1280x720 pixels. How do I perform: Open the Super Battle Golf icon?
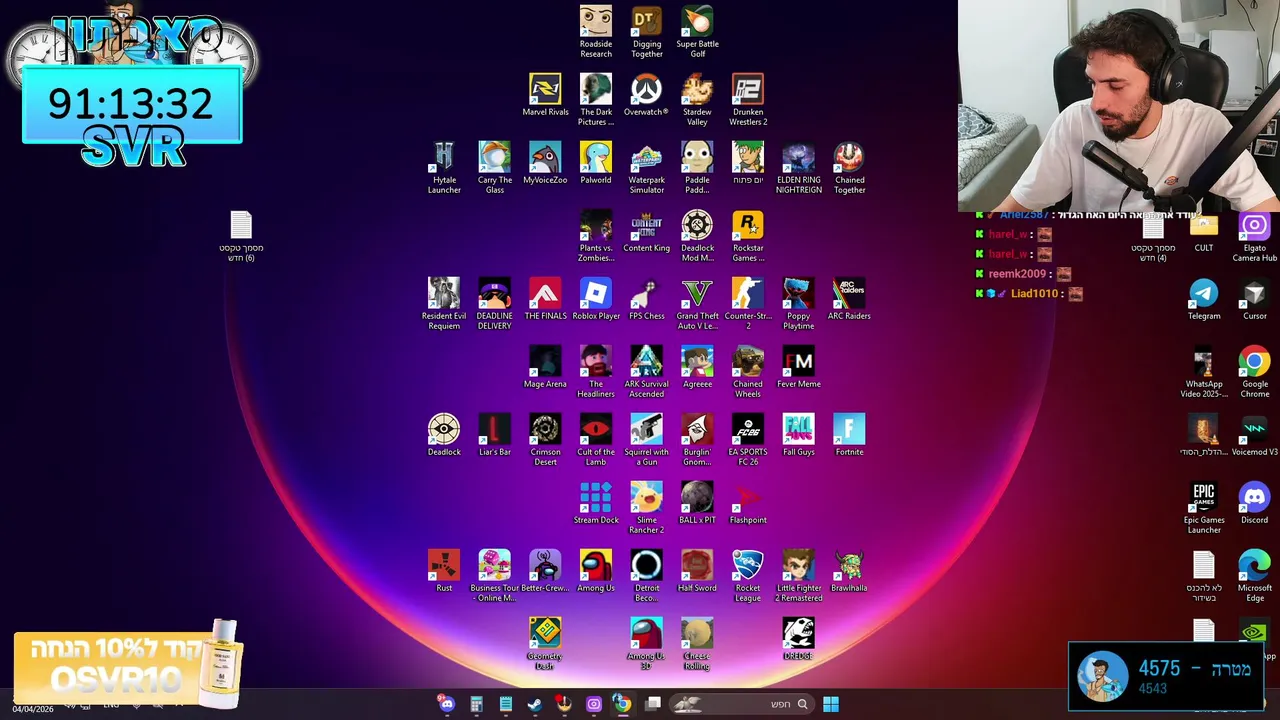click(x=698, y=31)
